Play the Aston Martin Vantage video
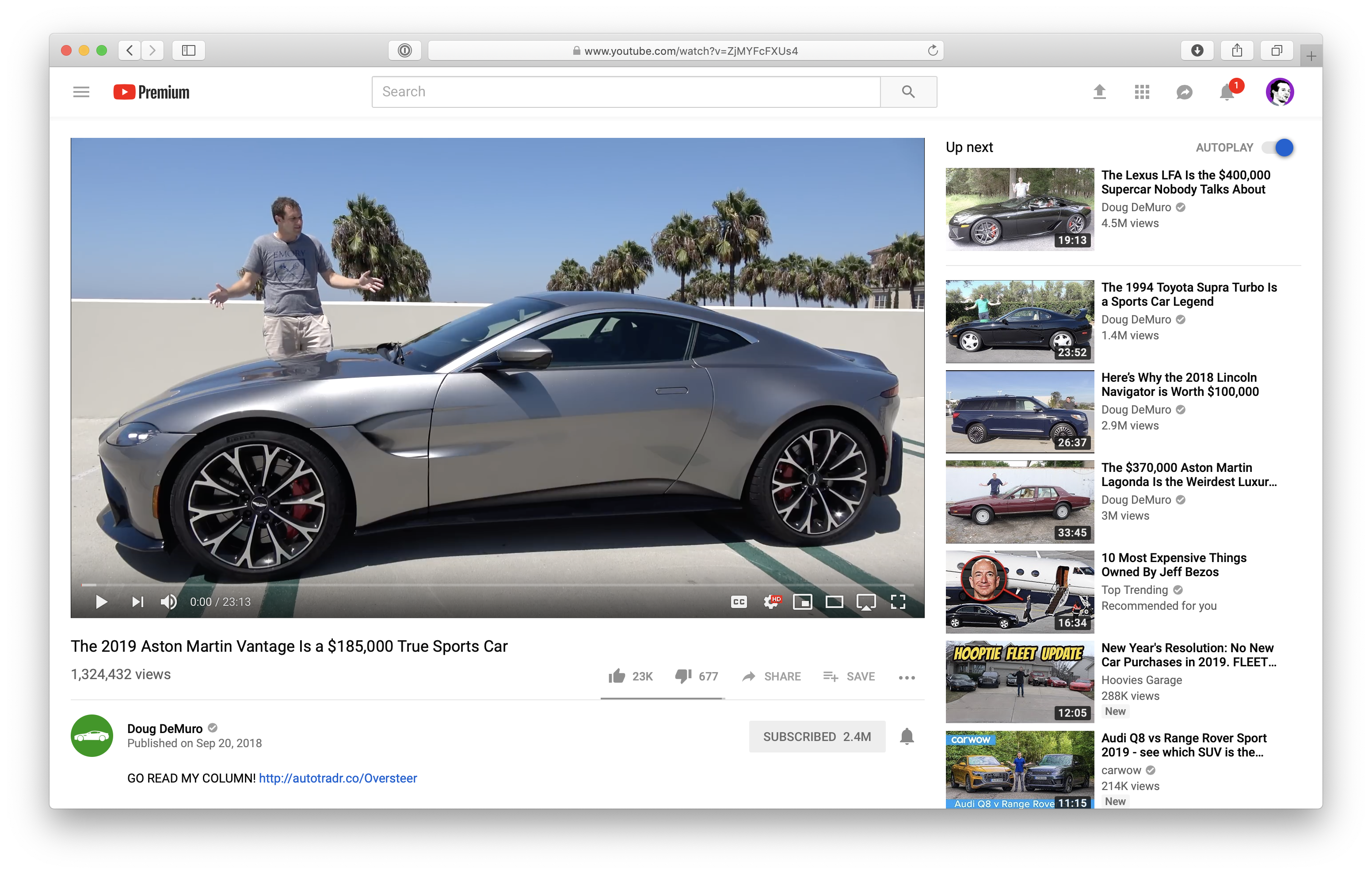Viewport: 1372px width, 874px height. tap(101, 602)
